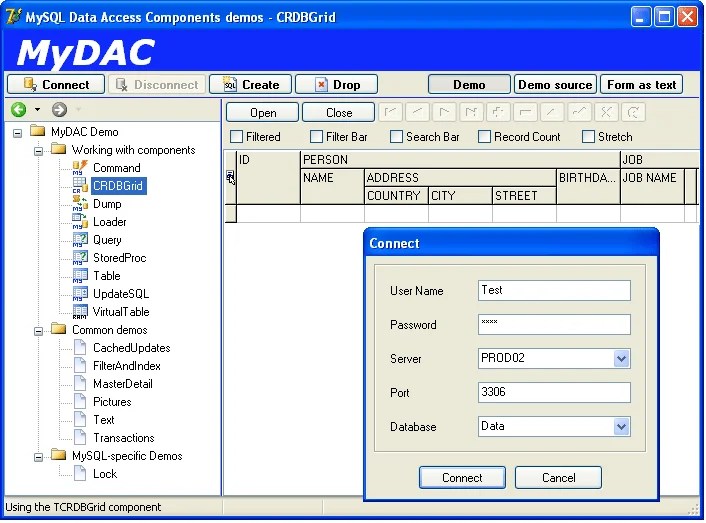Image resolution: width=706 pixels, height=523 pixels.
Task: Open the Server dropdown list
Action: pyautogui.click(x=621, y=359)
